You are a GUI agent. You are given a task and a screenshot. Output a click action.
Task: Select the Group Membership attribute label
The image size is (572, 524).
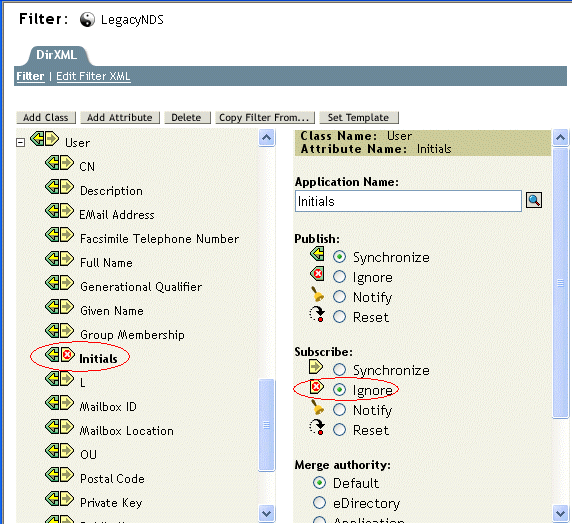132,335
